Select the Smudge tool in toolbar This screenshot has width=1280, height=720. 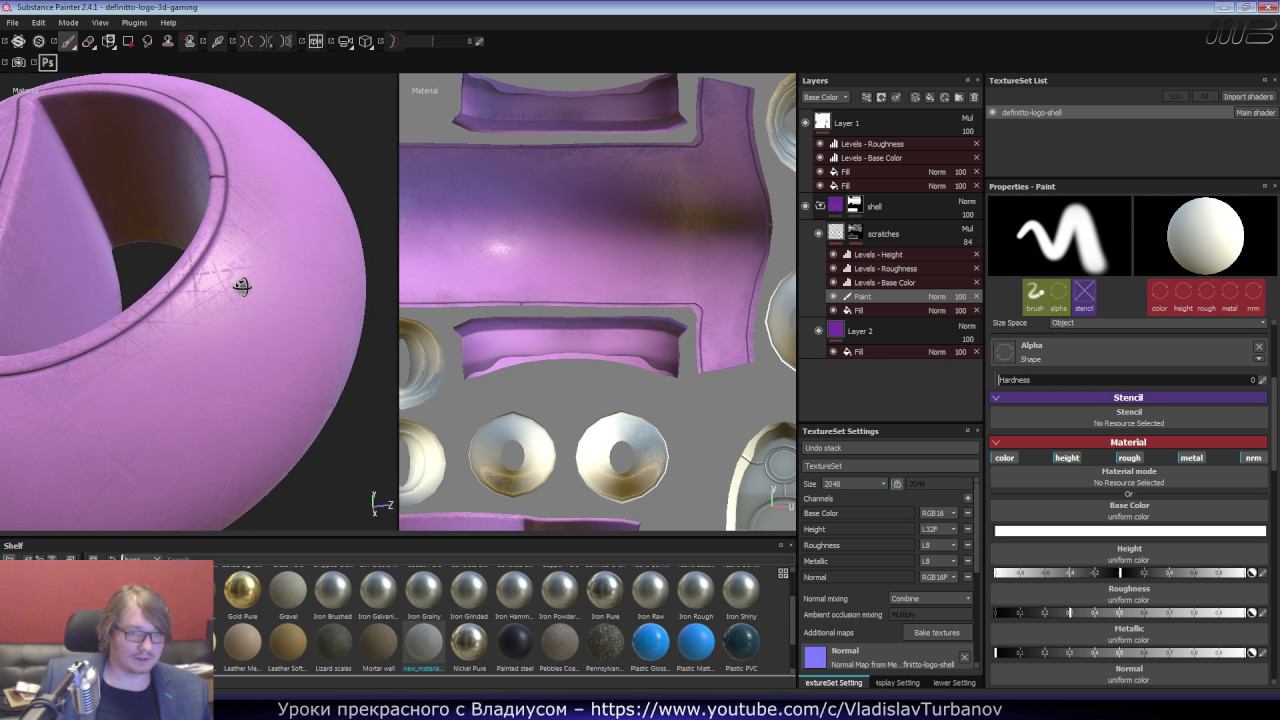pos(148,41)
